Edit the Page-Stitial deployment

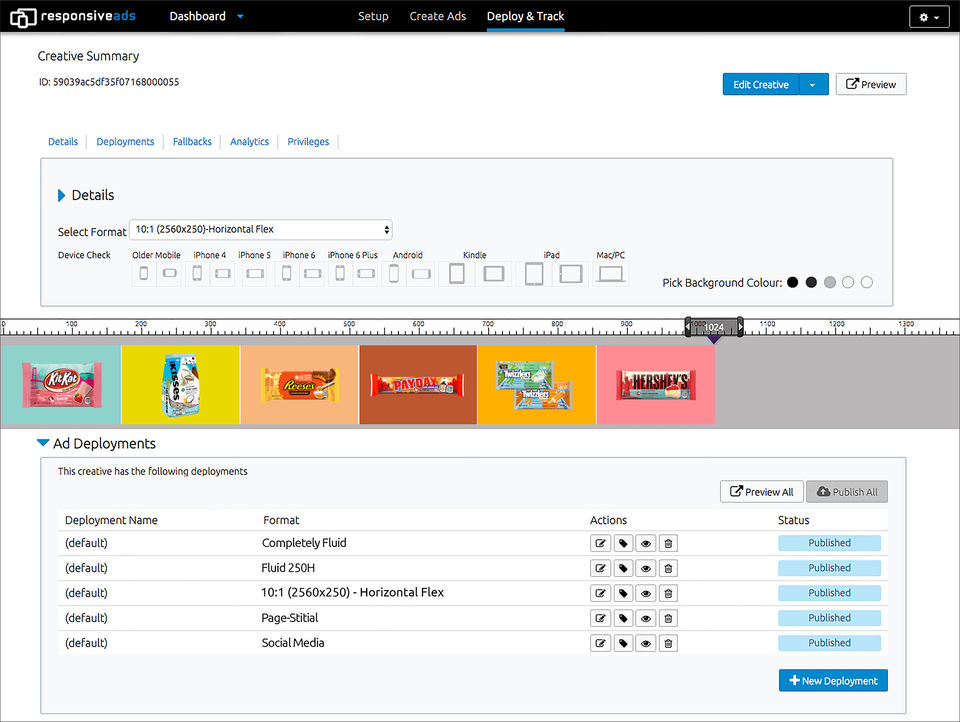[x=601, y=619]
